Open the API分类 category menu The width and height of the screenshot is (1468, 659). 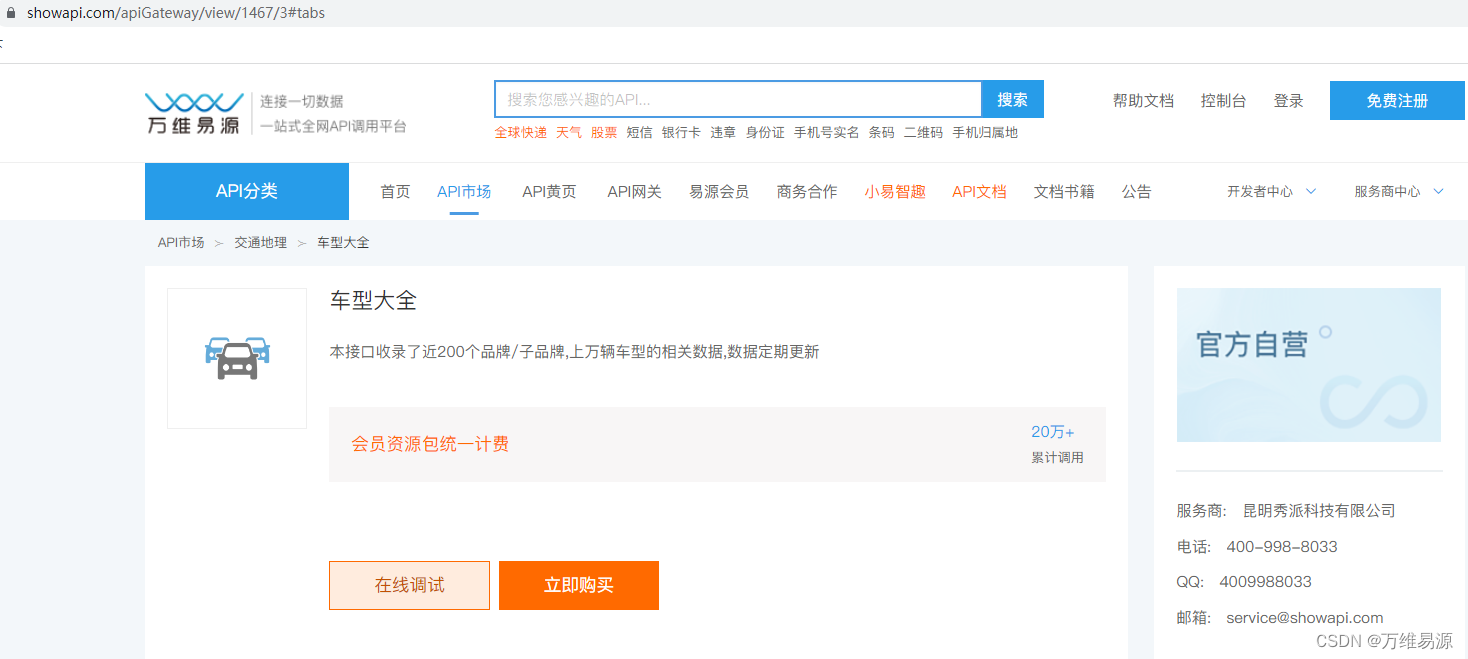[x=247, y=191]
